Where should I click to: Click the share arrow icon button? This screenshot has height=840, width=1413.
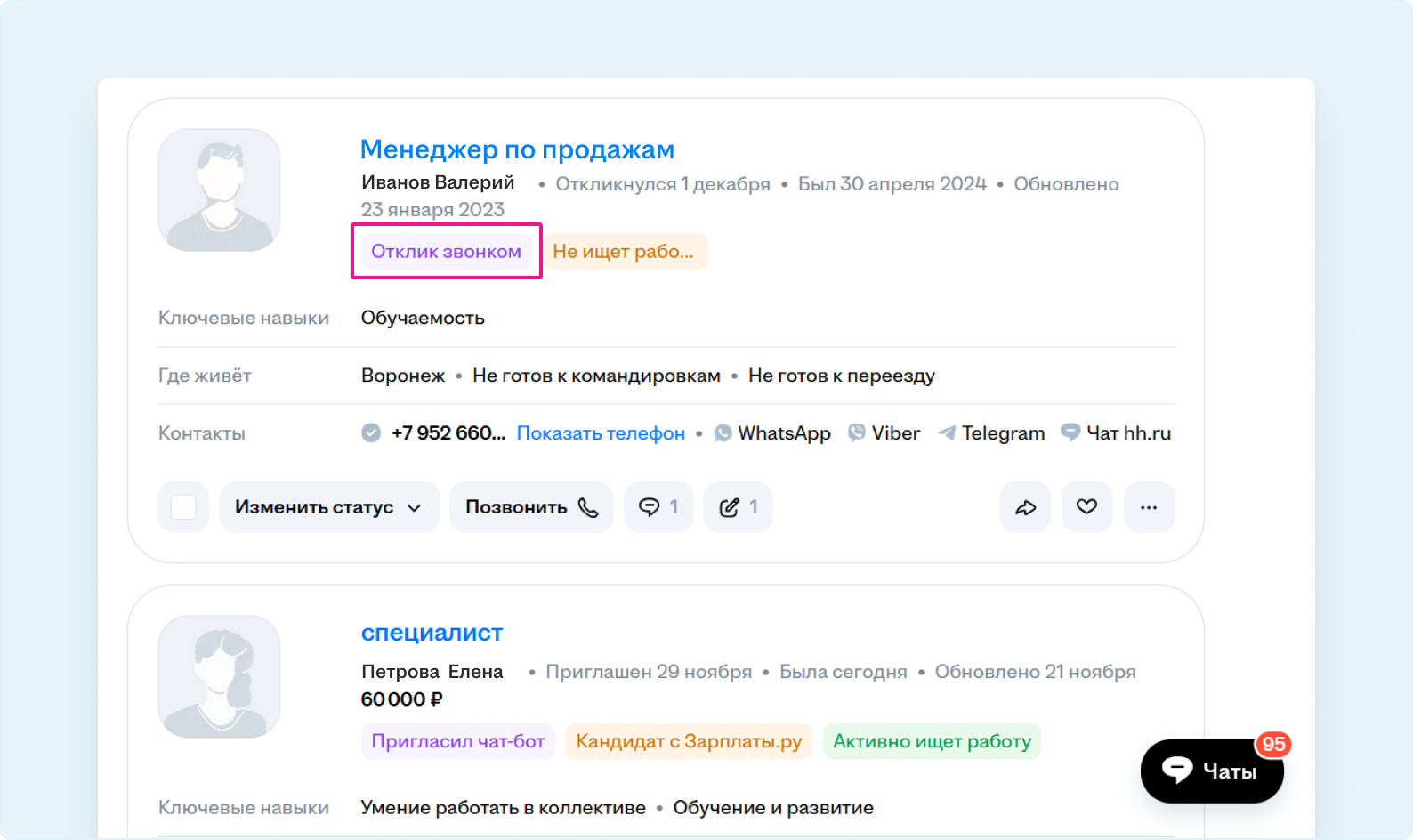tap(1025, 507)
